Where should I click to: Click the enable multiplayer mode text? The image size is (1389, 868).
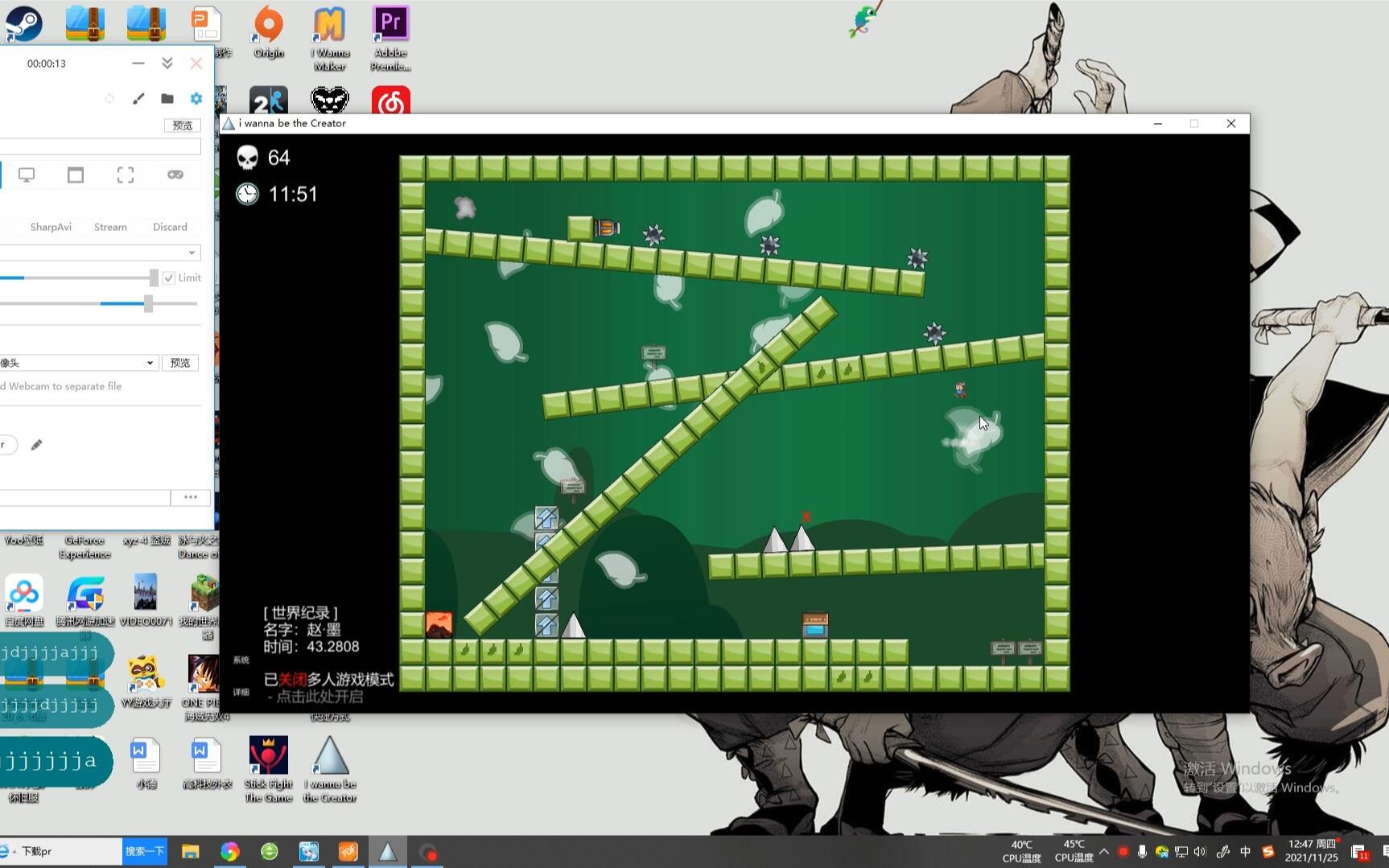tap(319, 697)
